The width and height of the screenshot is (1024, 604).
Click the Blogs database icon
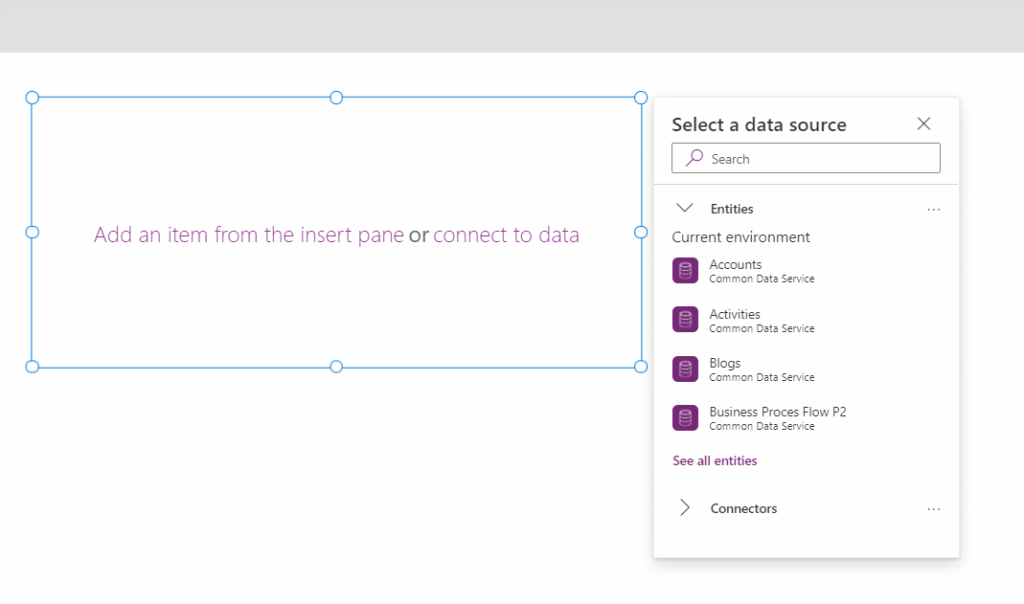(x=685, y=369)
